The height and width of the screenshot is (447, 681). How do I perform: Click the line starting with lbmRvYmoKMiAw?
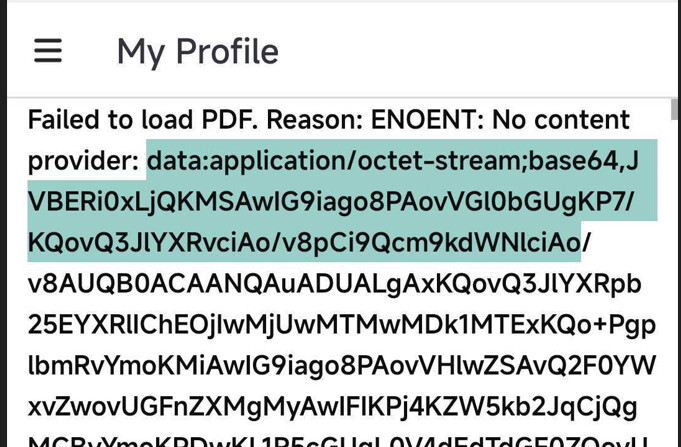pyautogui.click(x=342, y=366)
